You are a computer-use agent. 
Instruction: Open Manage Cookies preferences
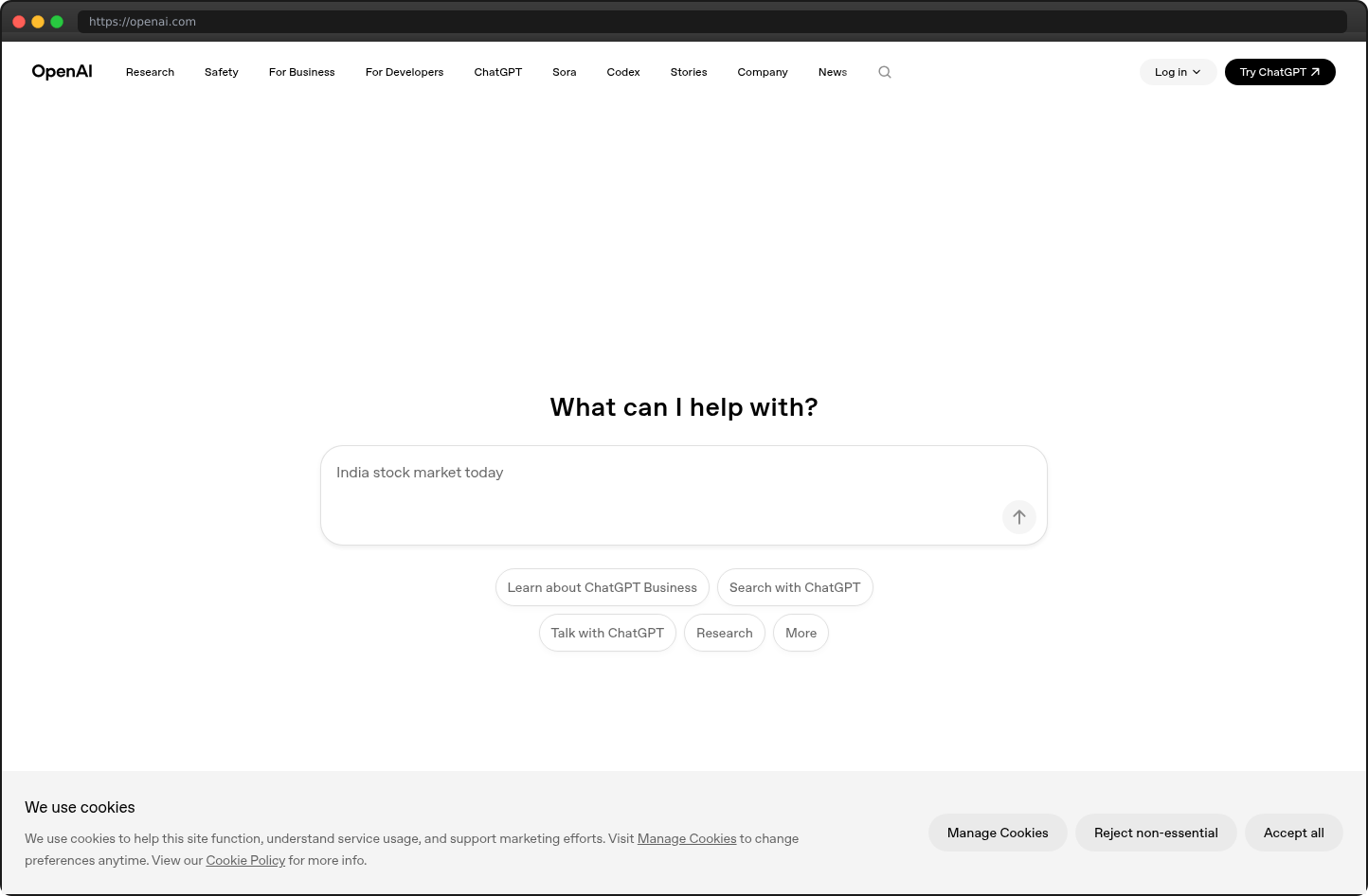998,833
